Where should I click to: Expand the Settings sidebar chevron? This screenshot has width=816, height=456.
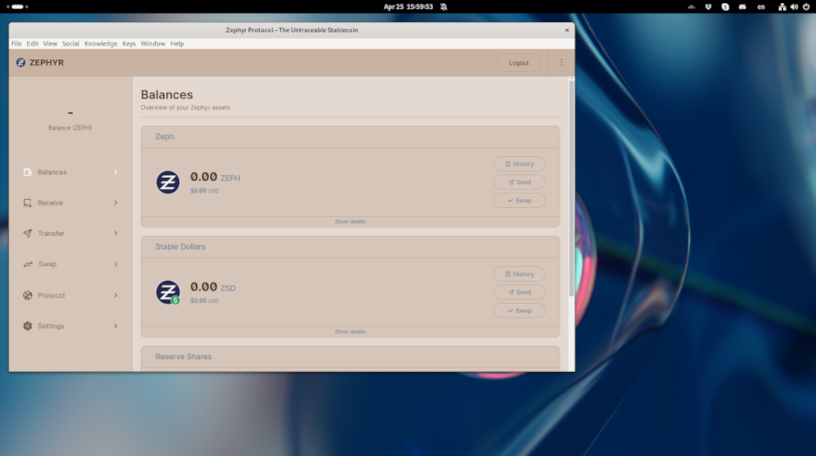click(x=116, y=326)
